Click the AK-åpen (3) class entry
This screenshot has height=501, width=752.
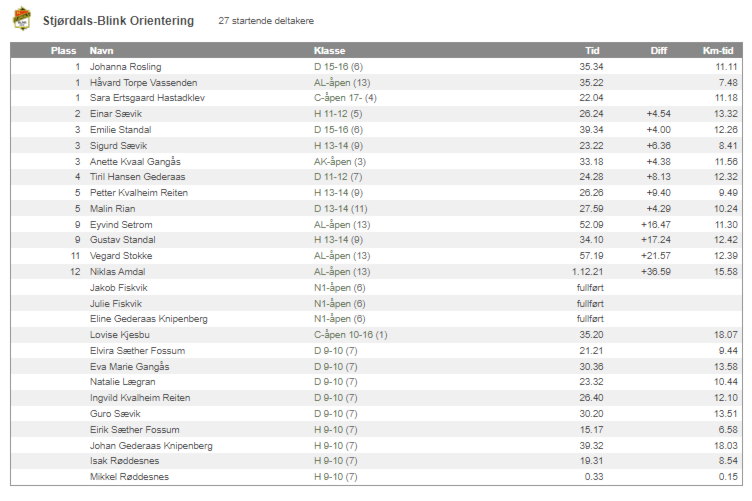[340, 161]
